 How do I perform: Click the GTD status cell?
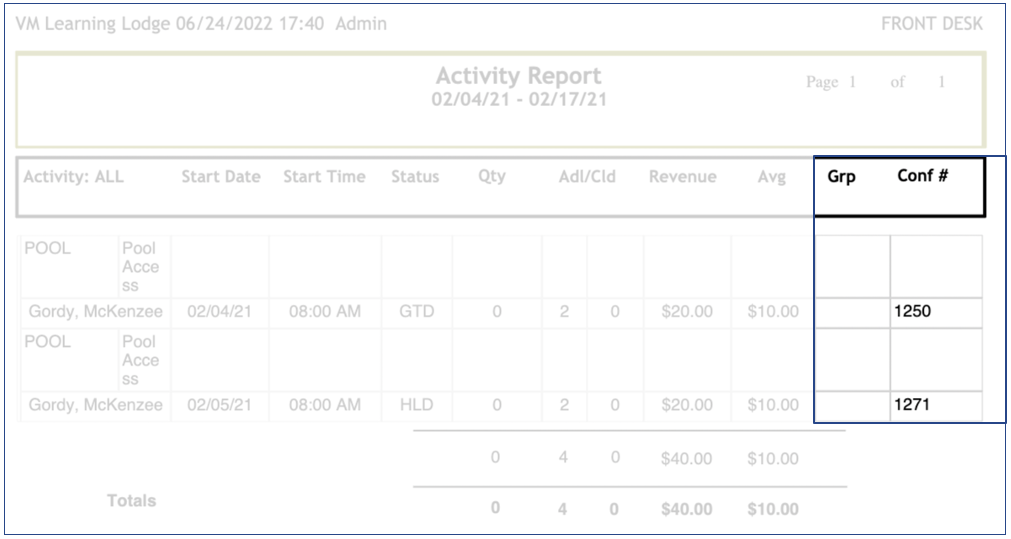tap(416, 311)
